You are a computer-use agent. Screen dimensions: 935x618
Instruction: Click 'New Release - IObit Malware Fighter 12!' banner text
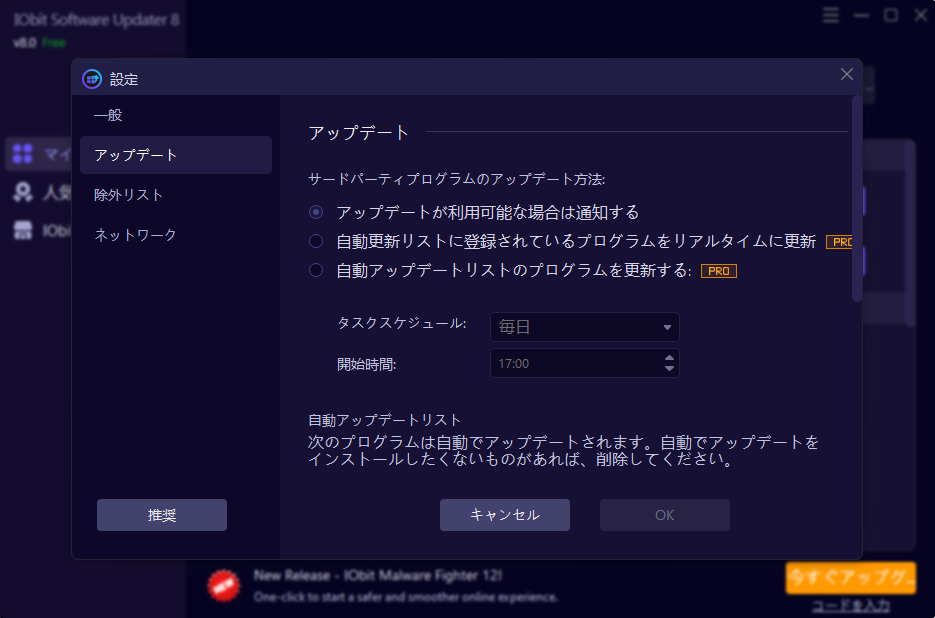[378, 576]
